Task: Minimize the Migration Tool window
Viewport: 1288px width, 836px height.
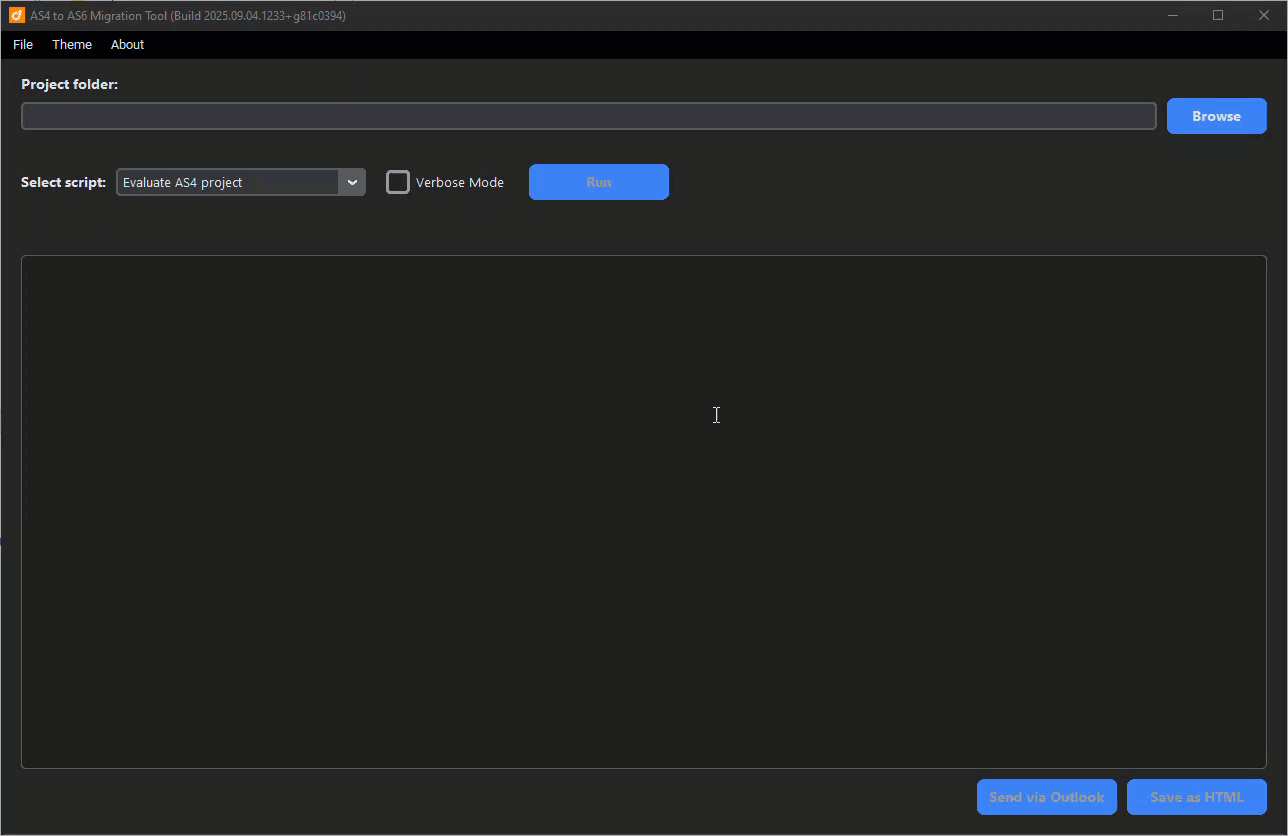Action: coord(1173,15)
